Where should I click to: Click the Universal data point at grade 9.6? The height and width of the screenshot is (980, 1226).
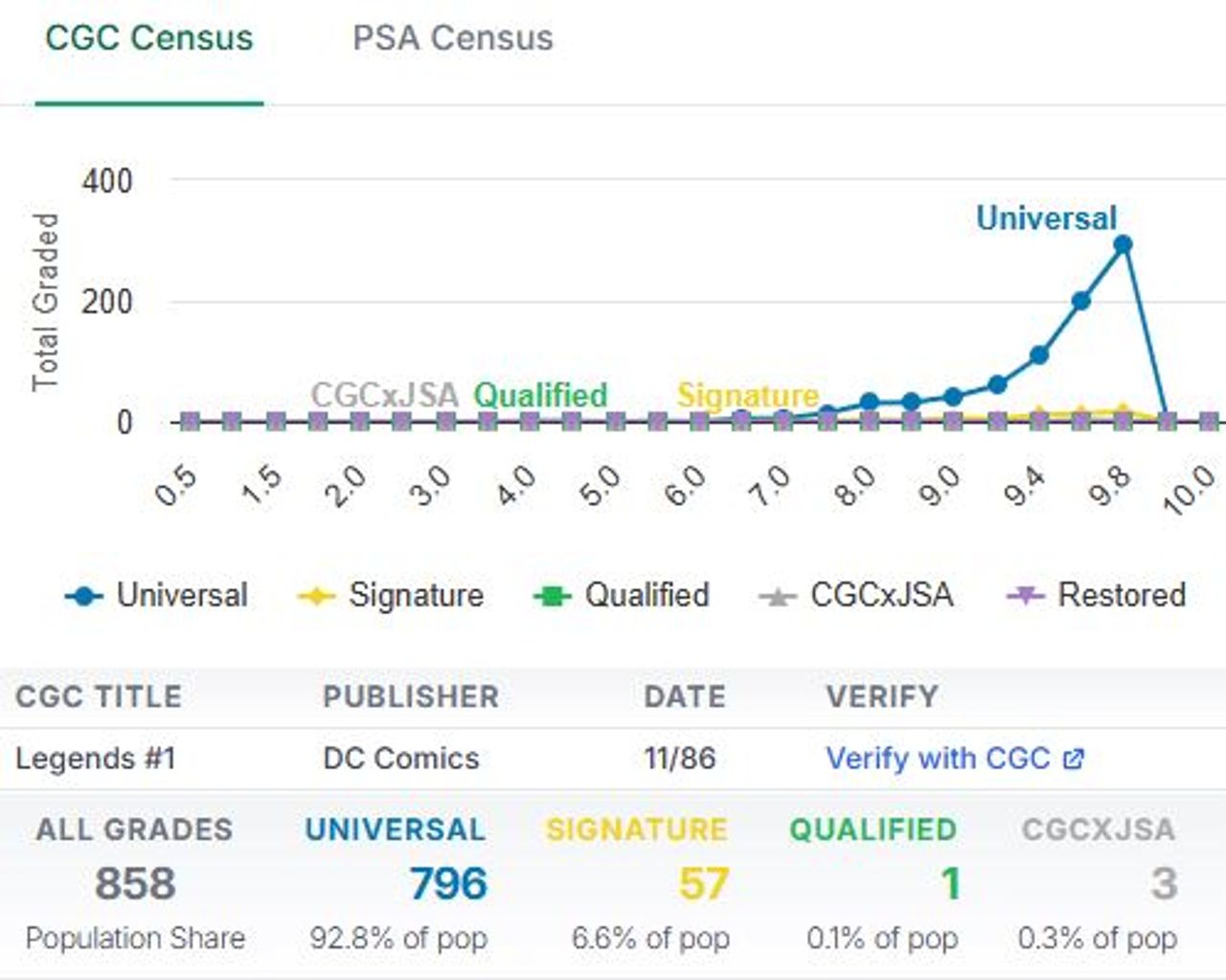click(1080, 301)
